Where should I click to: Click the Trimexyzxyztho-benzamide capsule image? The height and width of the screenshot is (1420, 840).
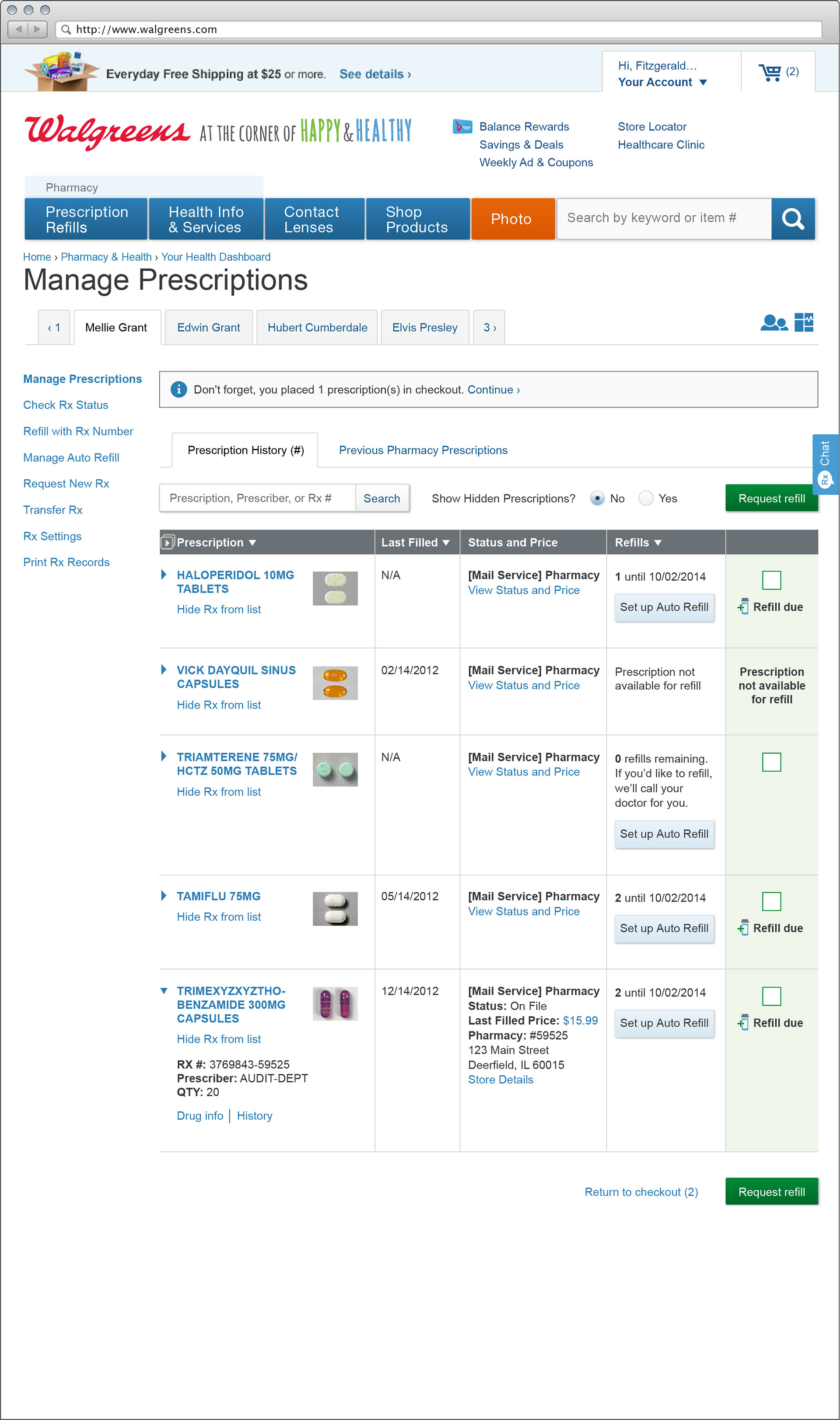point(335,1003)
